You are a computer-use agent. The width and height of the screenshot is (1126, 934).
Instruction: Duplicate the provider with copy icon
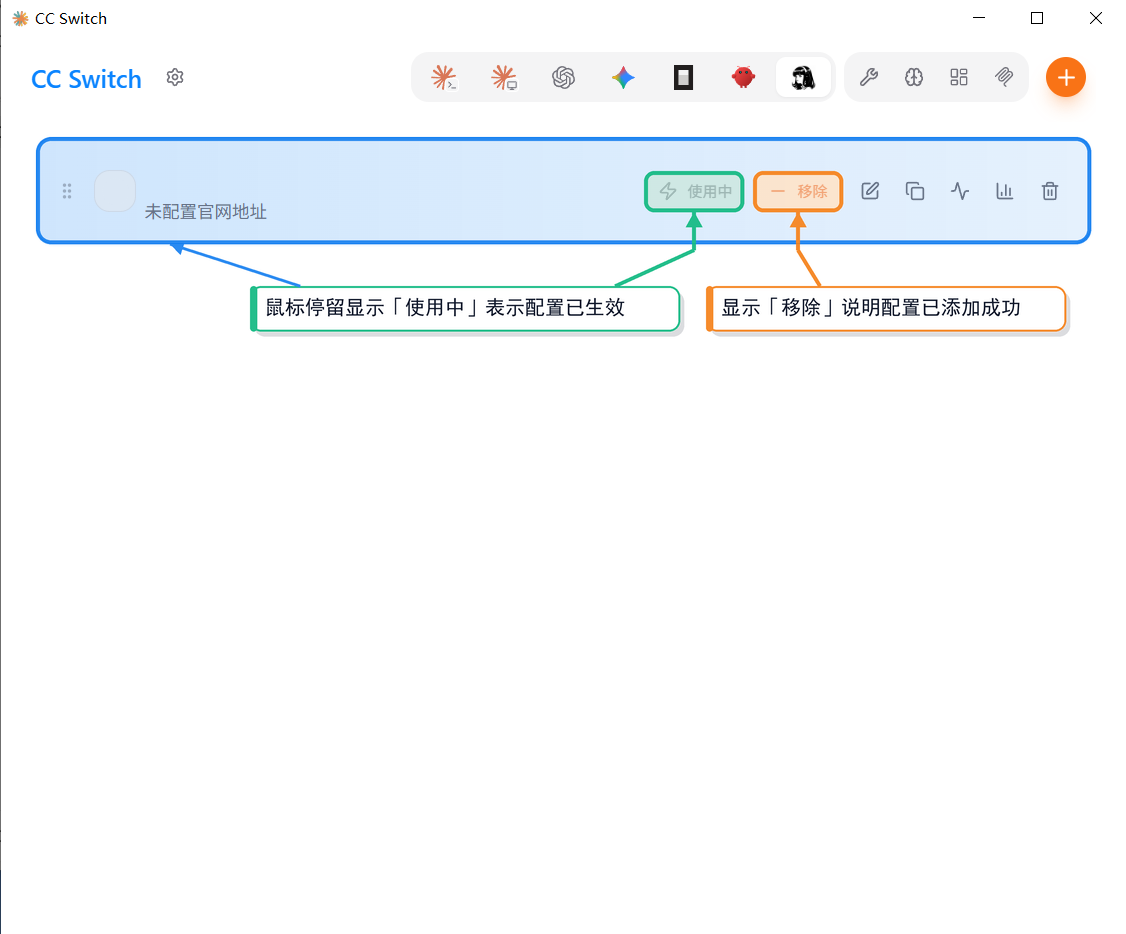pyautogui.click(x=915, y=191)
